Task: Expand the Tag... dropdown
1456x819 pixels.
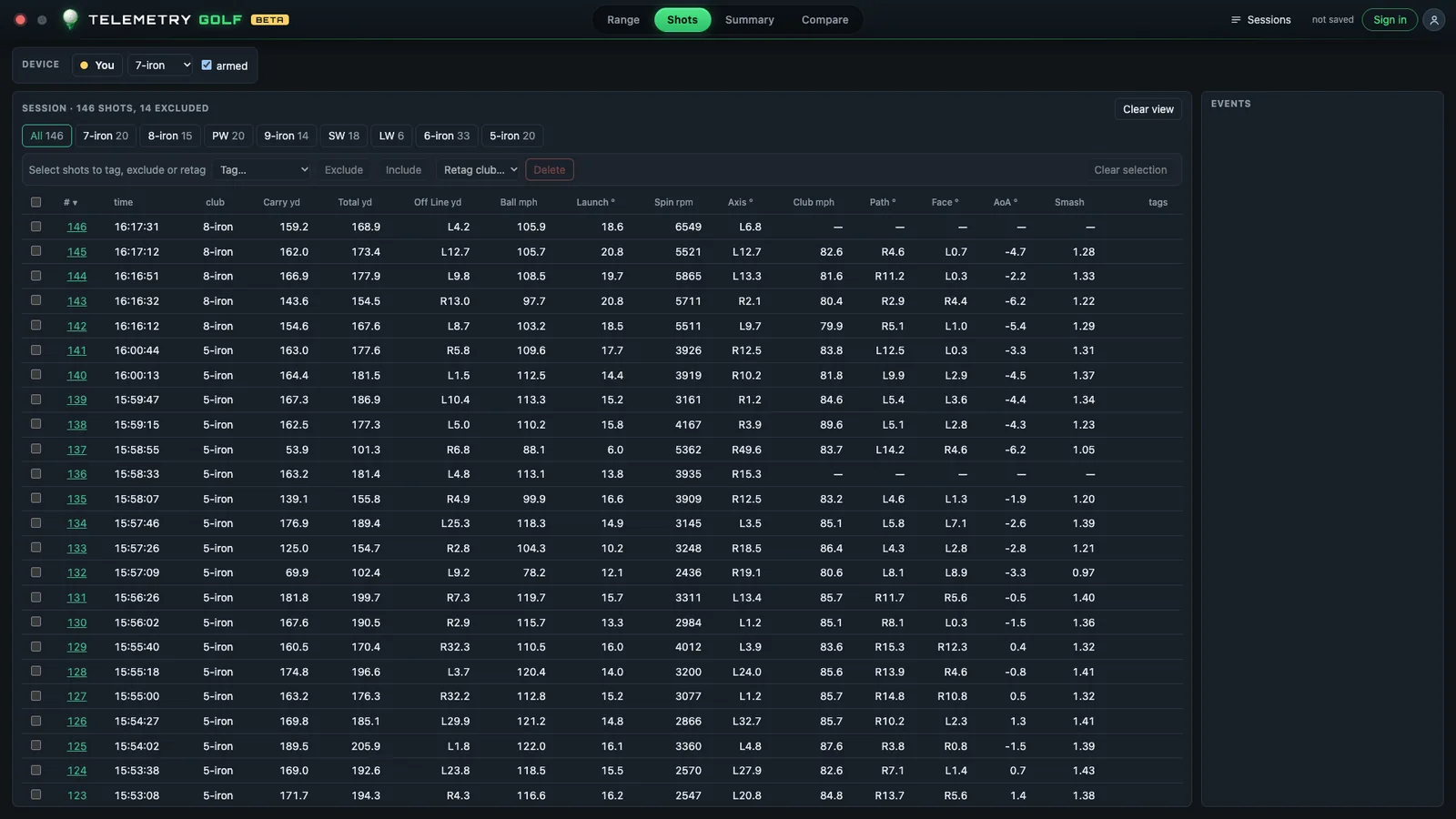Action: 264,170
